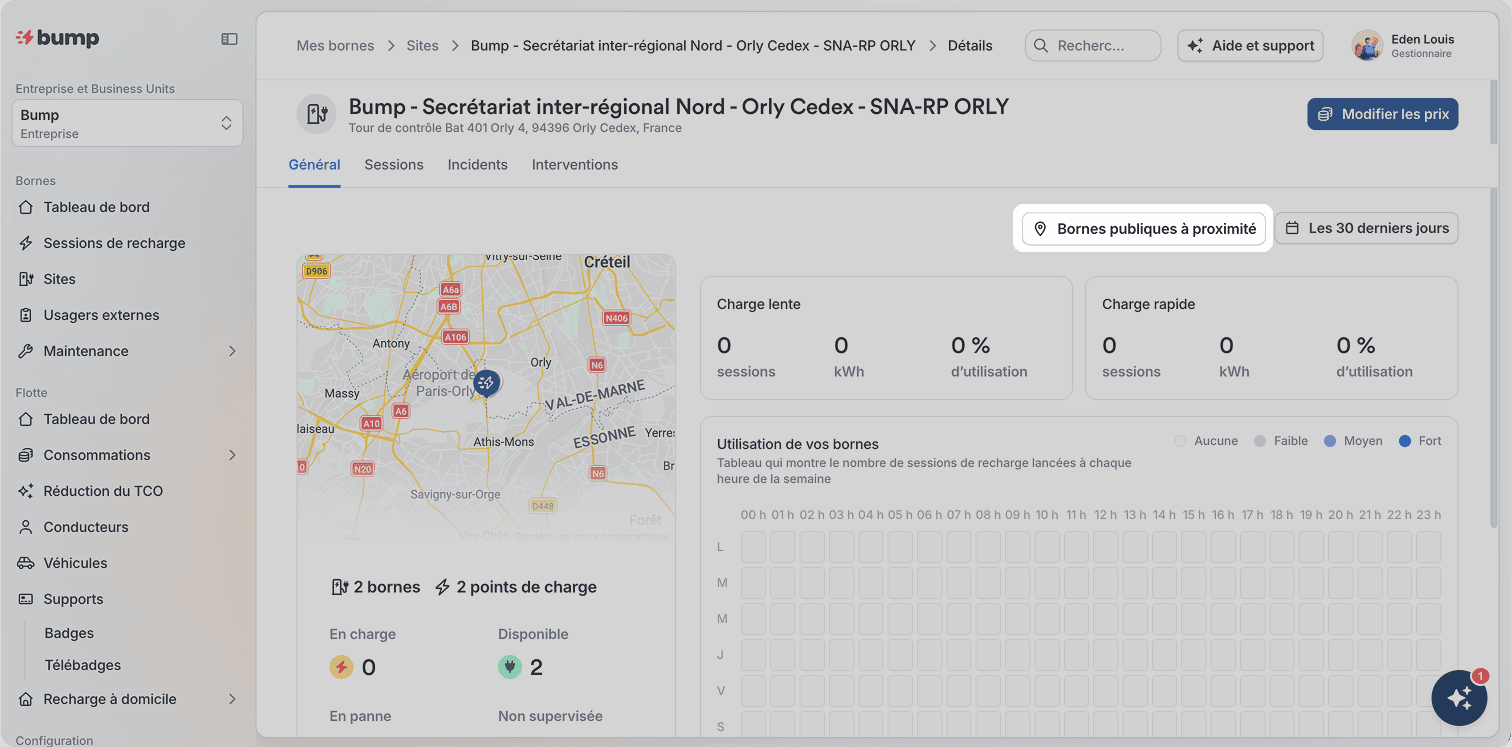Click the site name breadcrumb link
1512x747 pixels.
[x=693, y=45]
